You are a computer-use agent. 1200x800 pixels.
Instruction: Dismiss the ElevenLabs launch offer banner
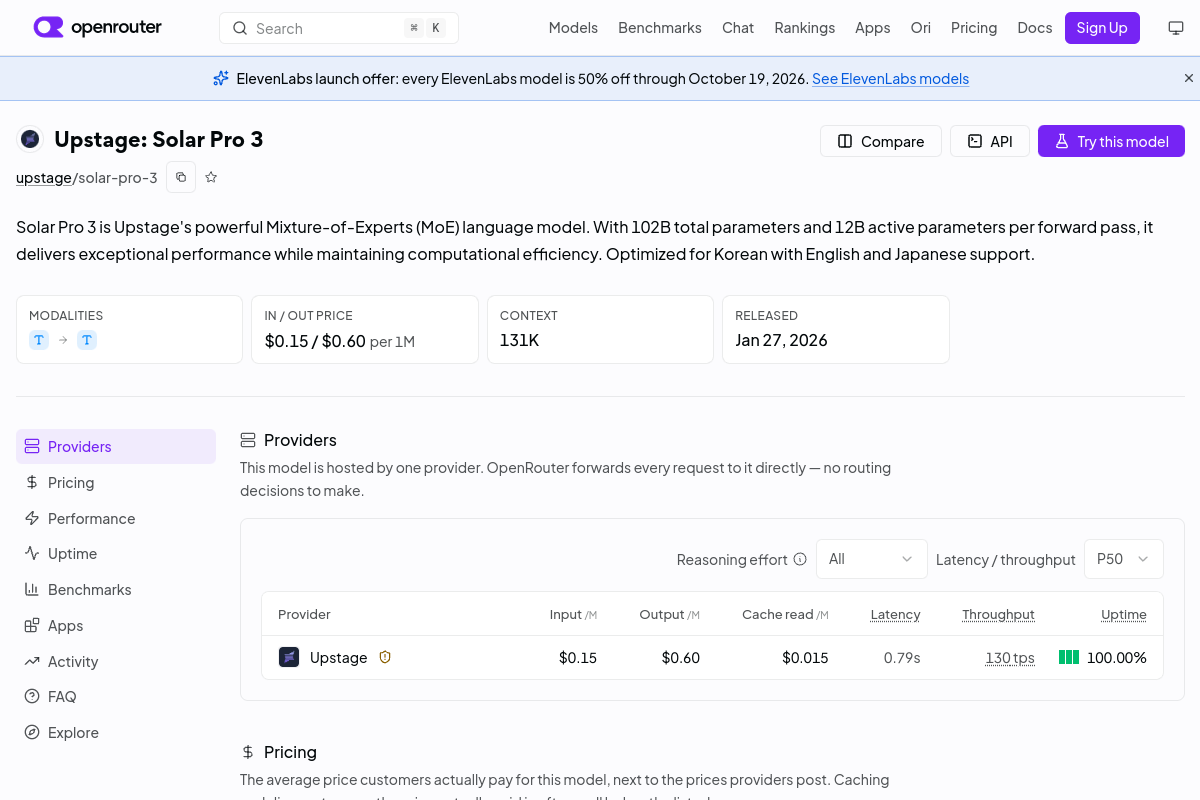pos(1189,78)
